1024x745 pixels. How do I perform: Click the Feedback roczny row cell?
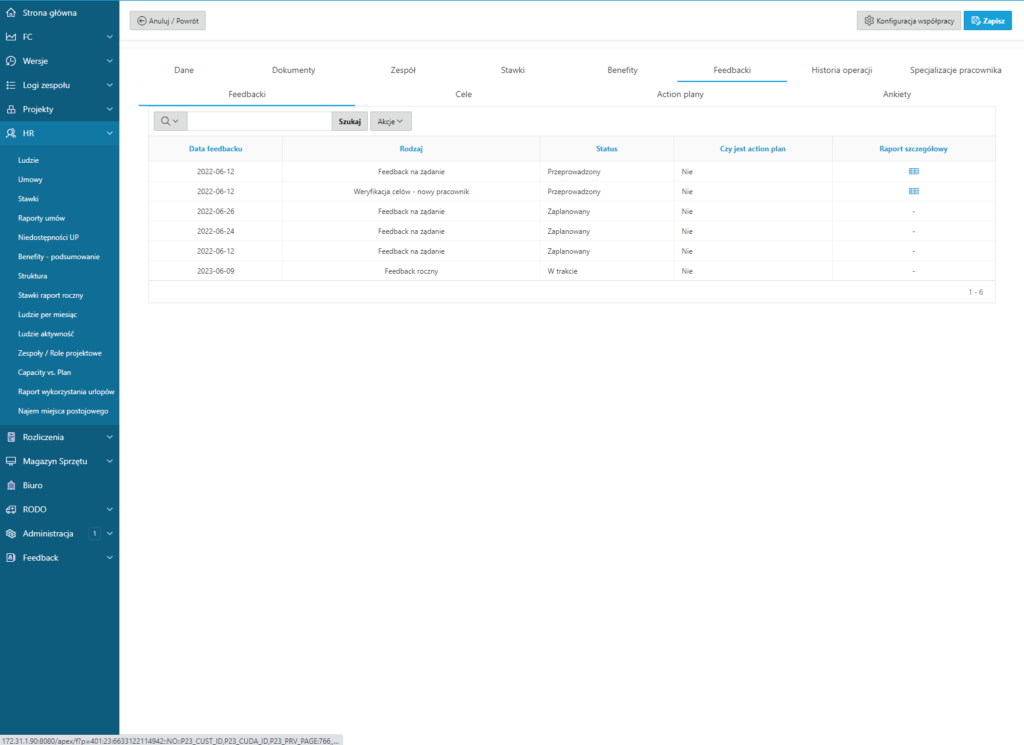tap(411, 271)
